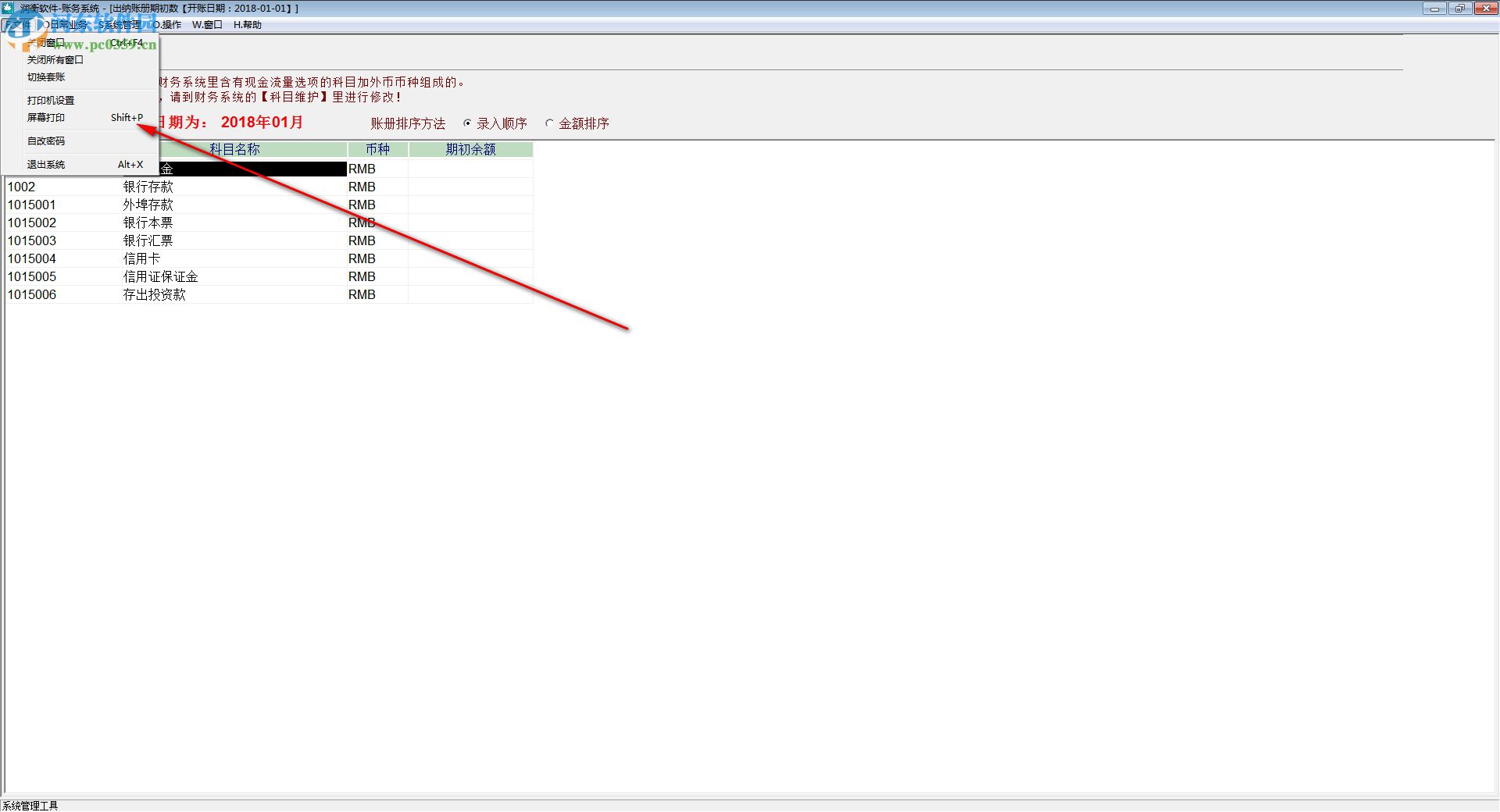Click RMB currency cell in 银行存款 row
This screenshot has height=812, width=1500.
377,187
